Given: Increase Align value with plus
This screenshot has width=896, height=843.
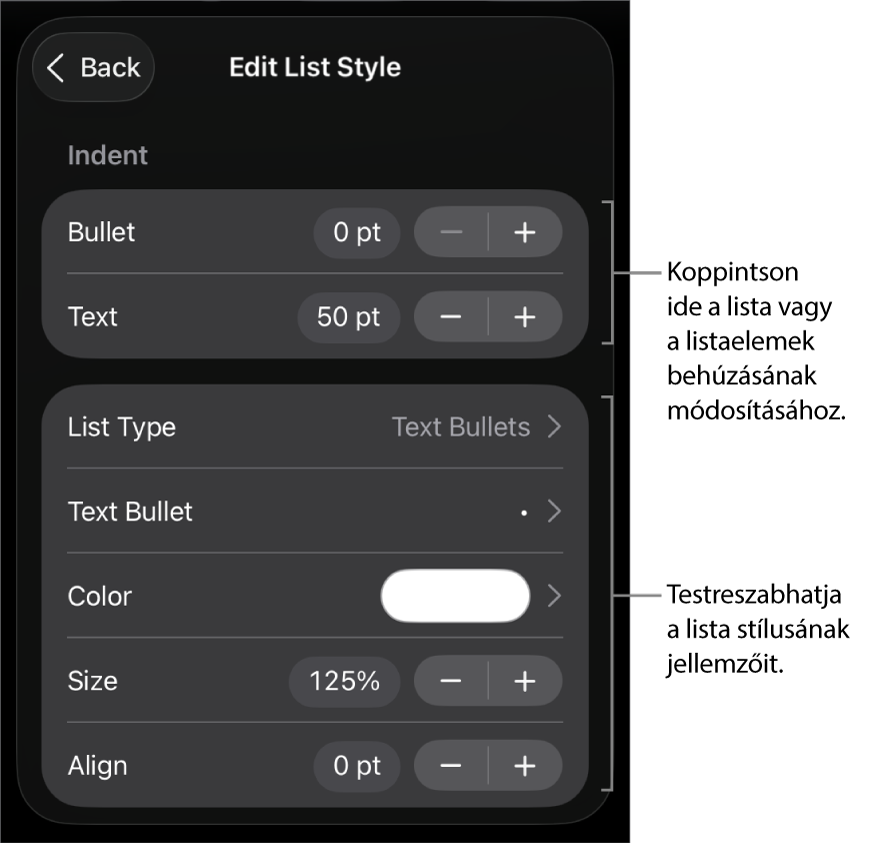Looking at the screenshot, I should [525, 766].
